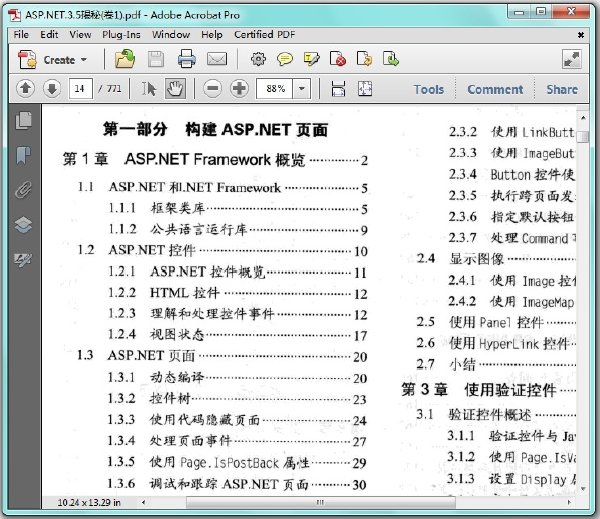
Task: Click TOC entry 1.3.2 控件树
Action: pos(237,399)
